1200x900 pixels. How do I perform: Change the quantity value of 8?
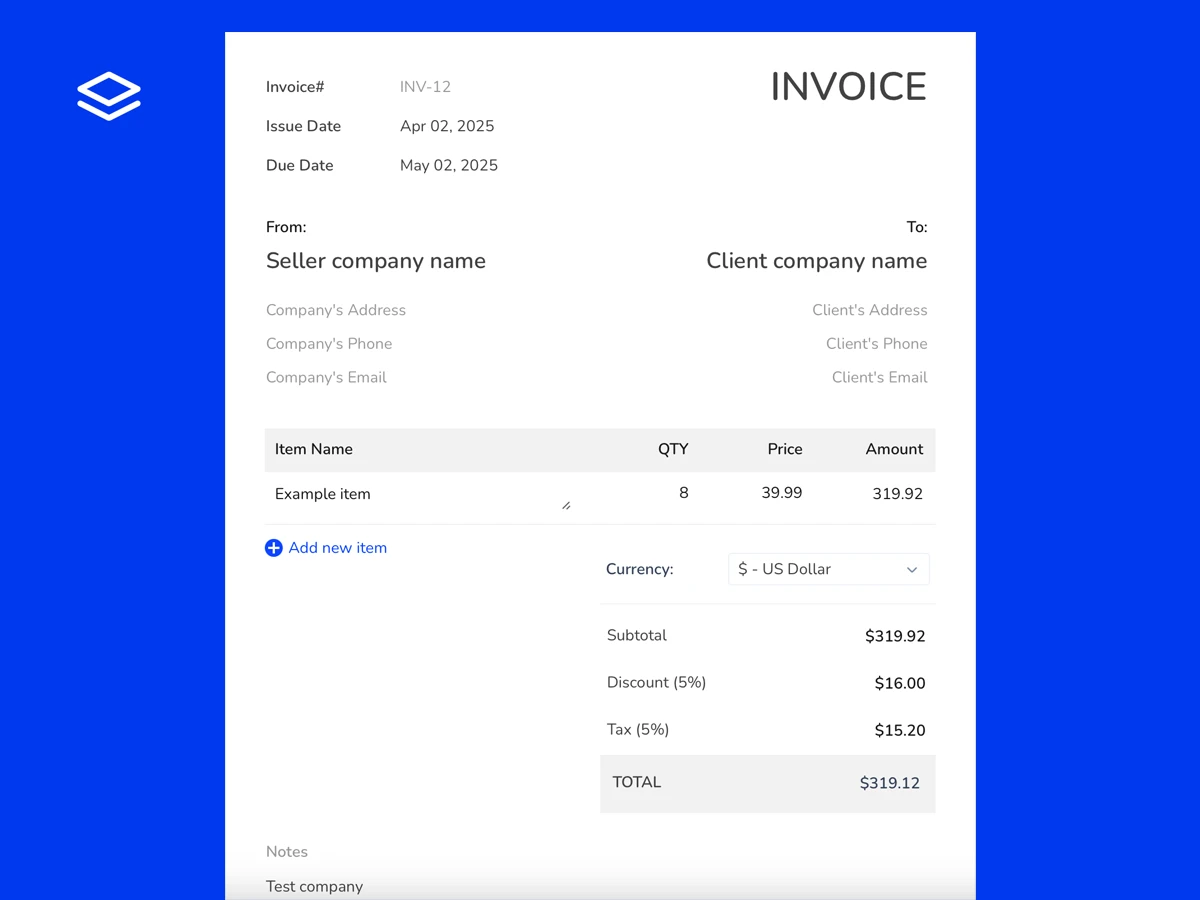[683, 493]
